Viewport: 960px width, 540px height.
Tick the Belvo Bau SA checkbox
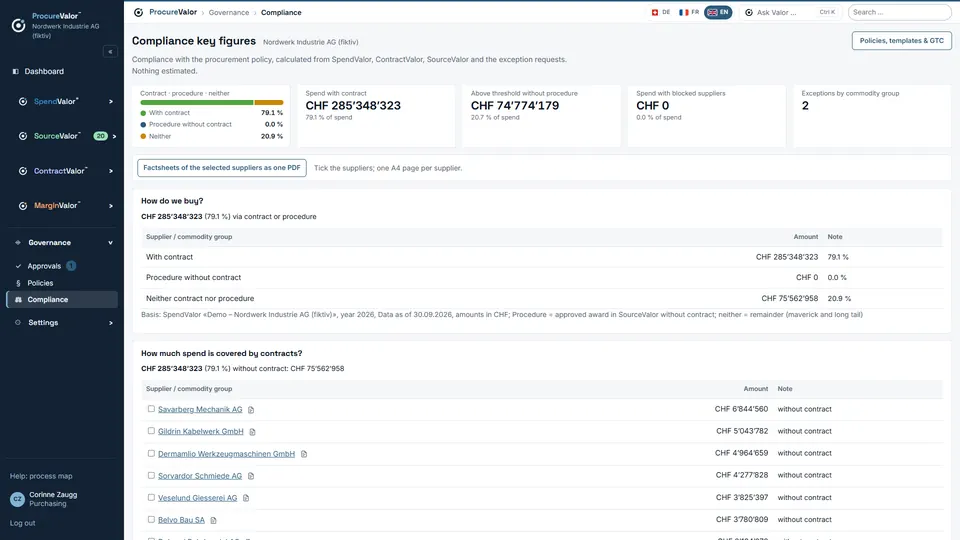click(151, 520)
